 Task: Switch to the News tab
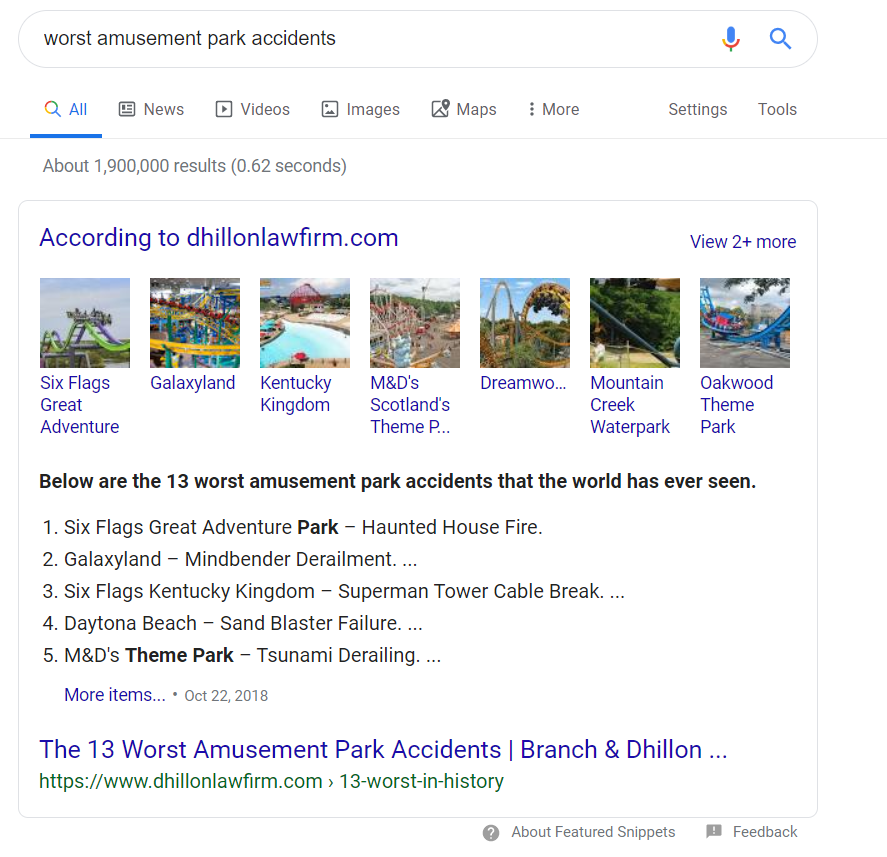click(151, 109)
